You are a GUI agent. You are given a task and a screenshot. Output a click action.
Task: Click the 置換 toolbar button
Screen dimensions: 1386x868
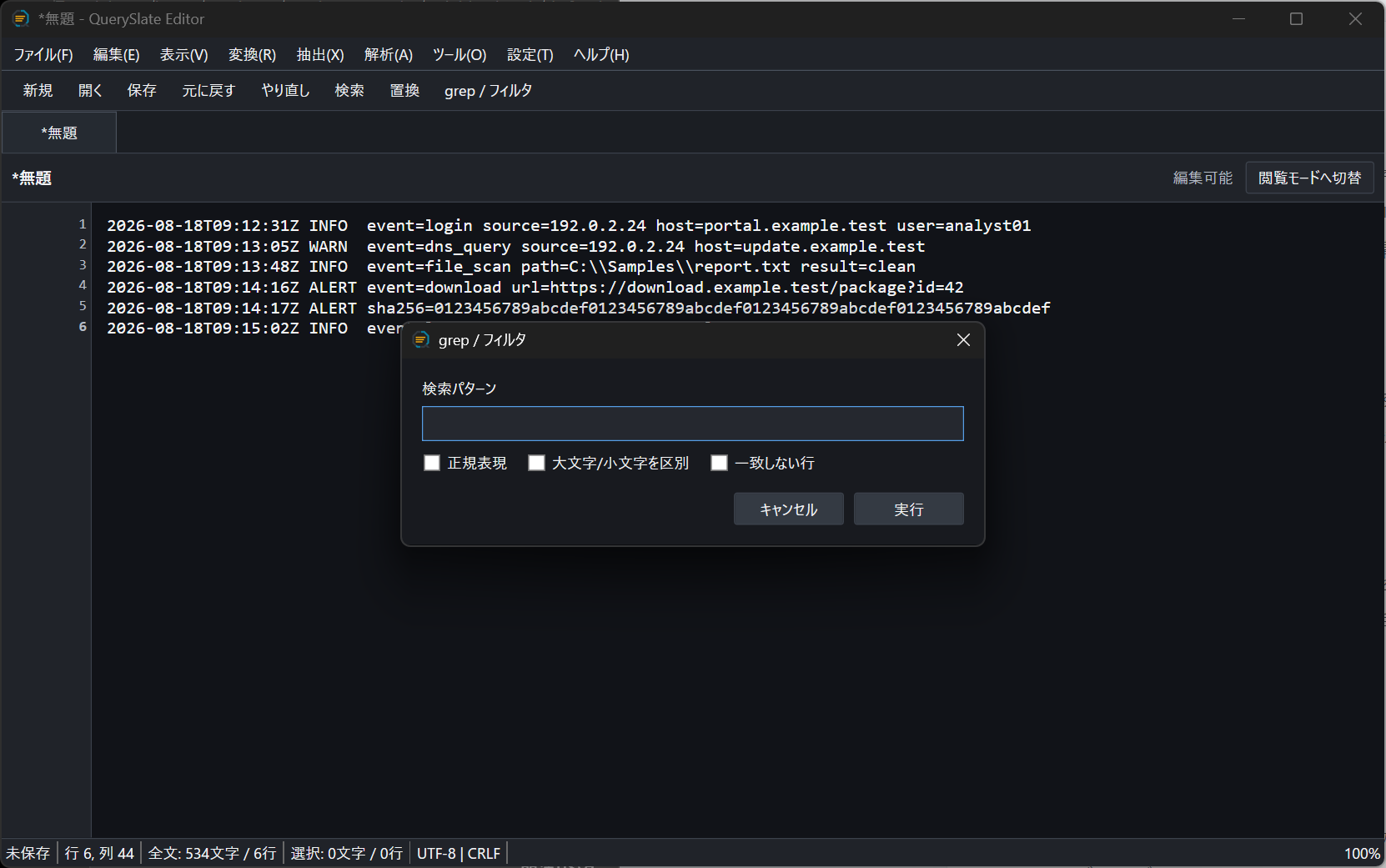404,91
